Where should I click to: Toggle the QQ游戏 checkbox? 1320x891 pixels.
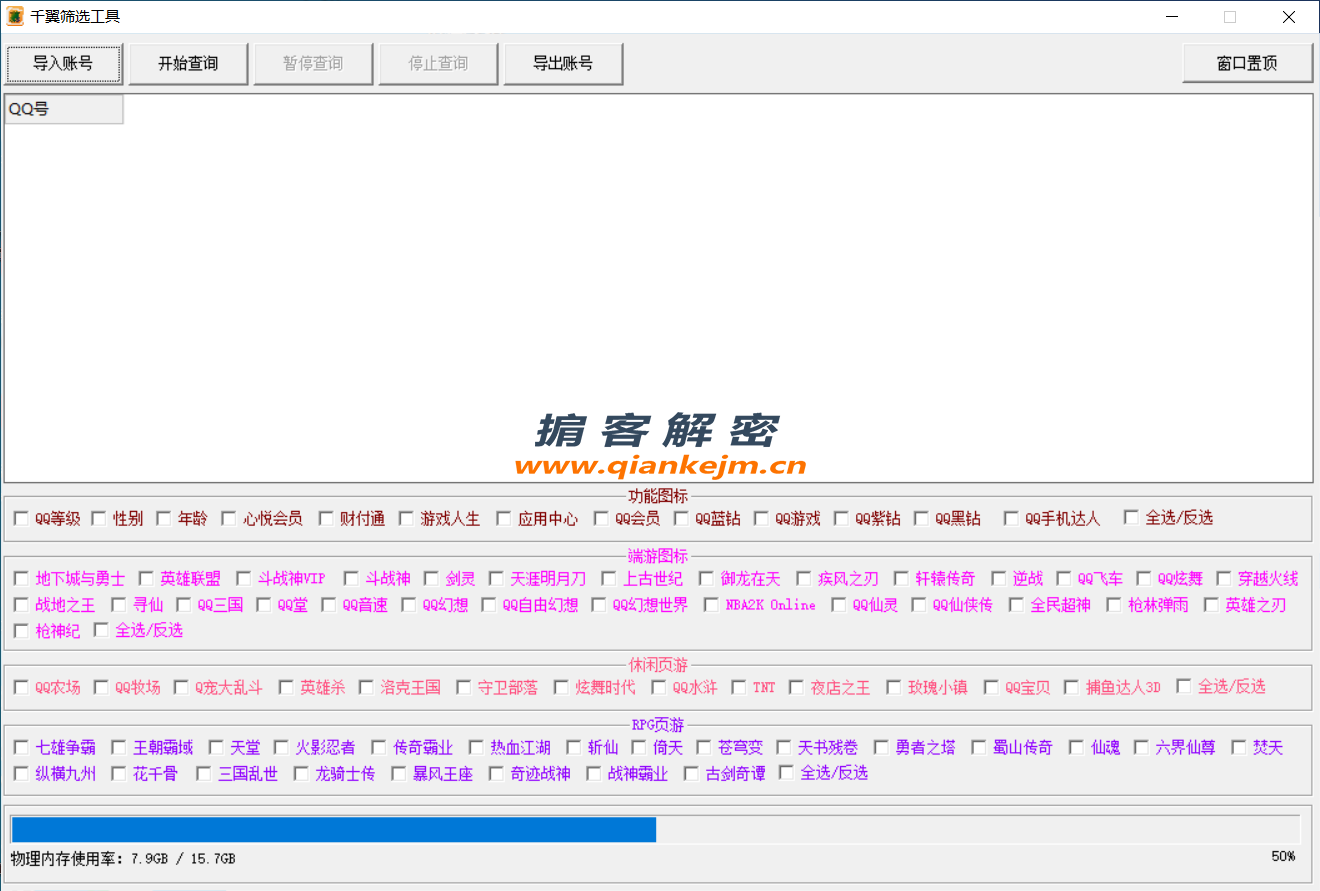pos(761,518)
